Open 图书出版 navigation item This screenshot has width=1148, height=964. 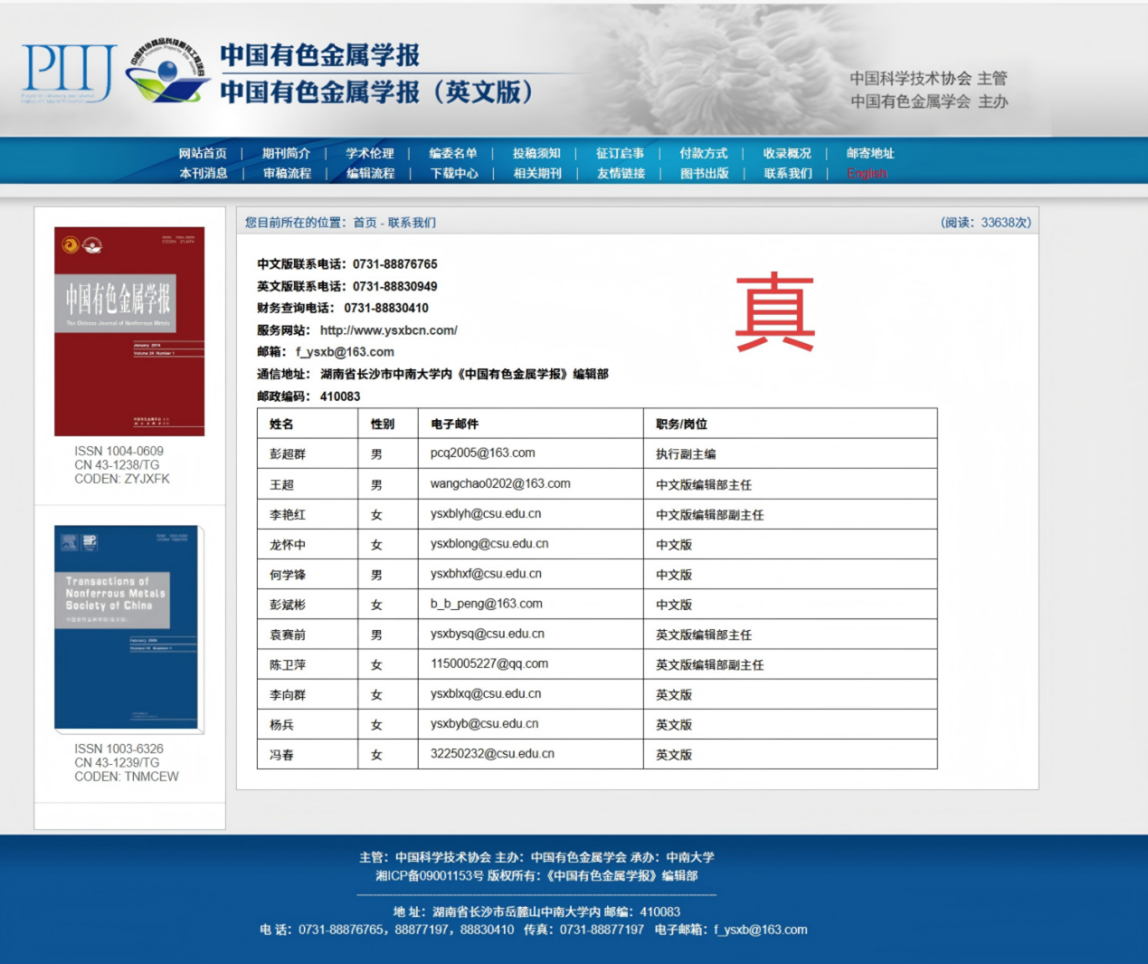point(705,173)
